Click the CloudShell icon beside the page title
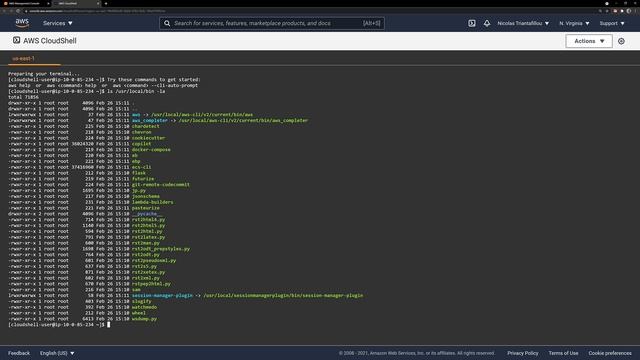The width and height of the screenshot is (640, 360). [x=16, y=40]
